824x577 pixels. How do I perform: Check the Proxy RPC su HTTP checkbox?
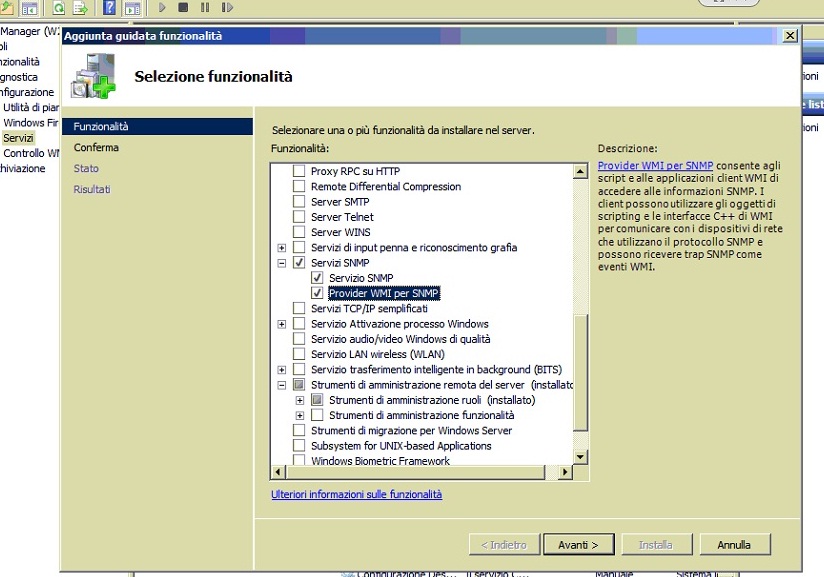(x=299, y=171)
